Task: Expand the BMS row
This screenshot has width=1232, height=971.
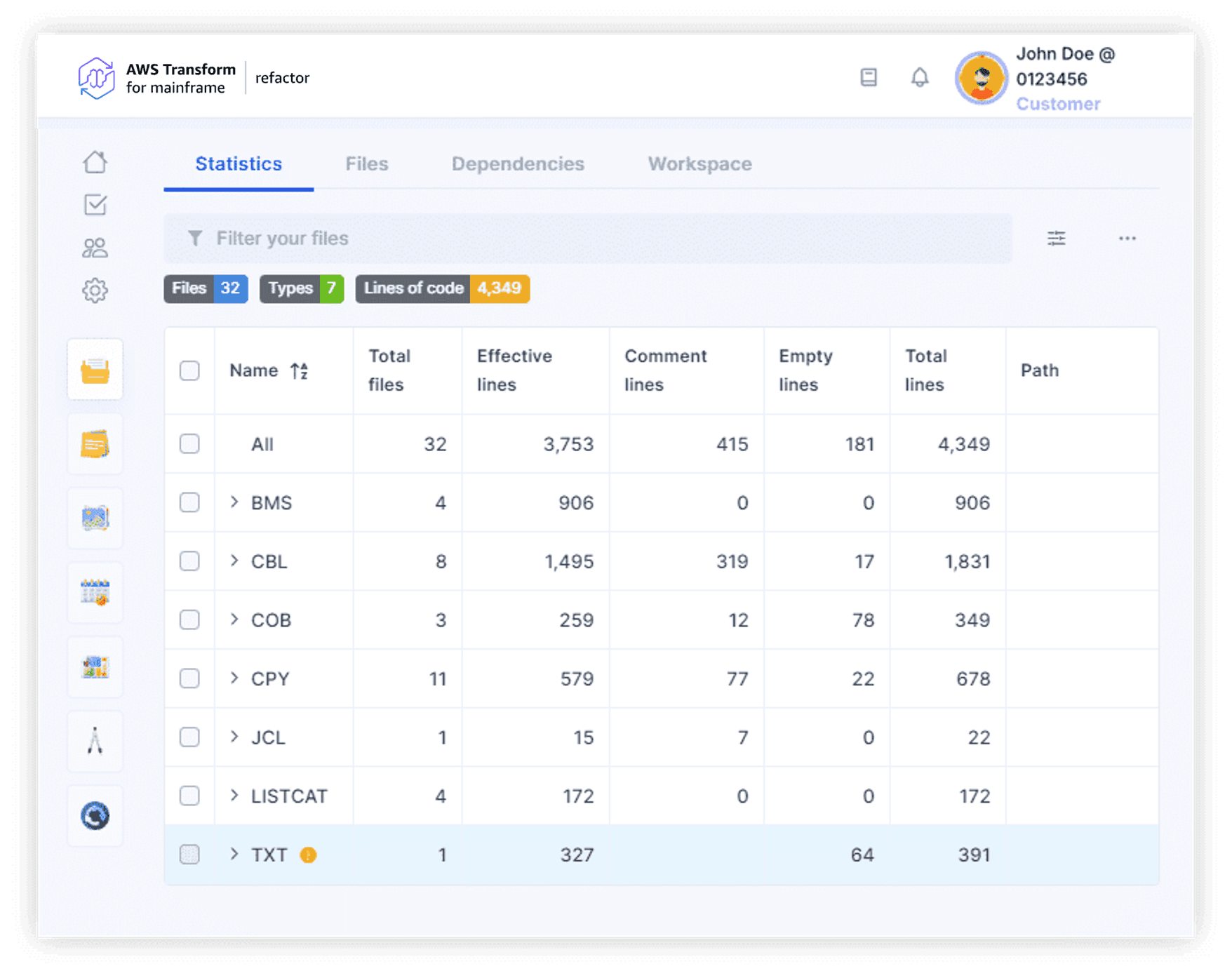Action: (x=234, y=502)
